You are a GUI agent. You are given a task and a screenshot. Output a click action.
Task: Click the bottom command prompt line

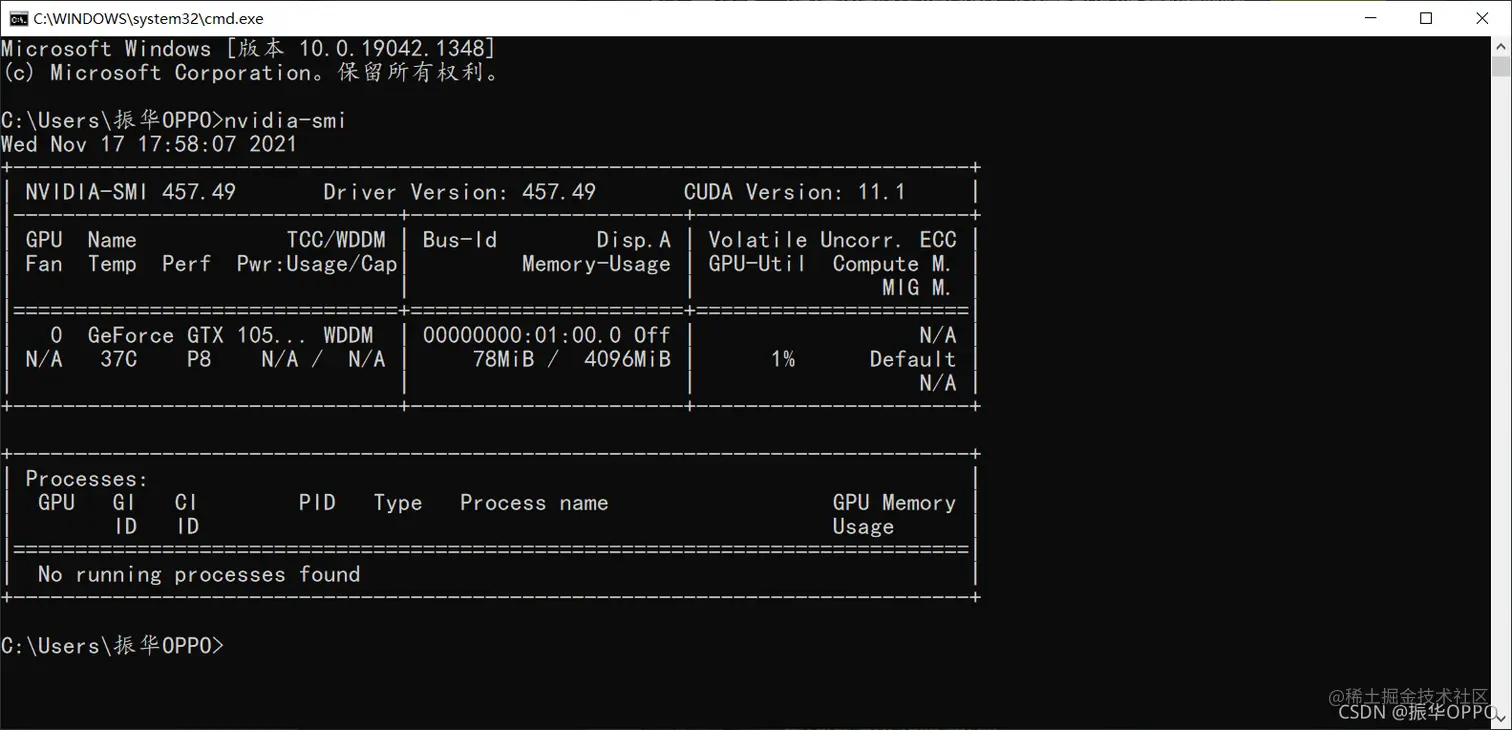[112, 646]
